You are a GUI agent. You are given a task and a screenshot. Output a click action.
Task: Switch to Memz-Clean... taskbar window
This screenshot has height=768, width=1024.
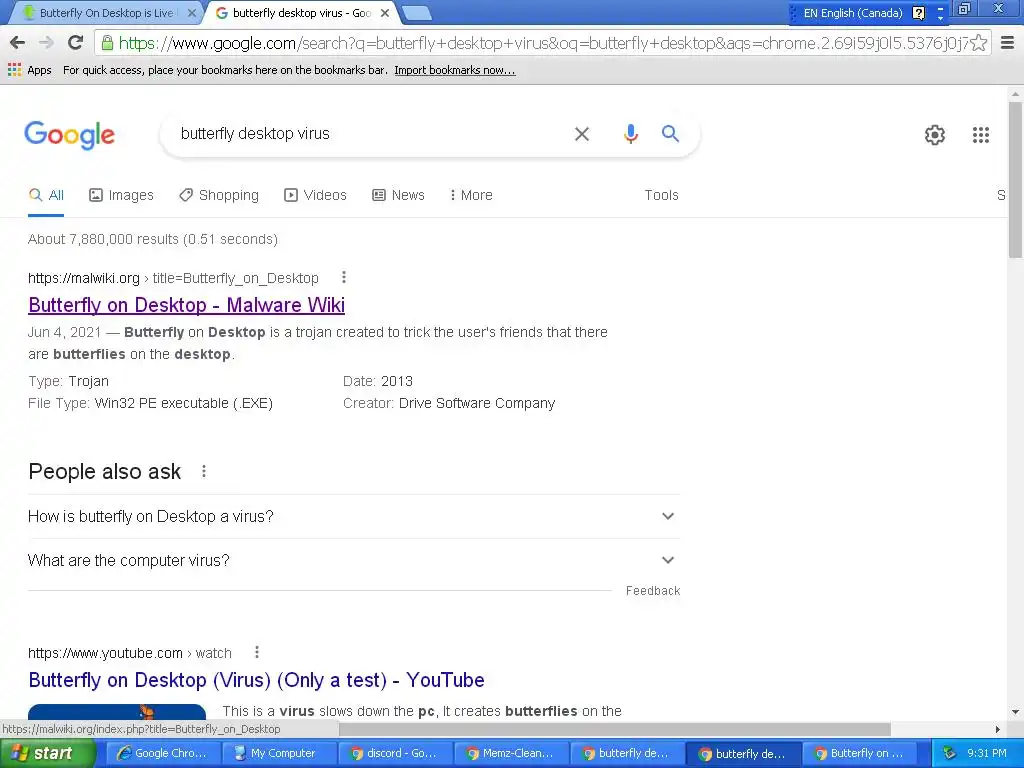(x=511, y=753)
